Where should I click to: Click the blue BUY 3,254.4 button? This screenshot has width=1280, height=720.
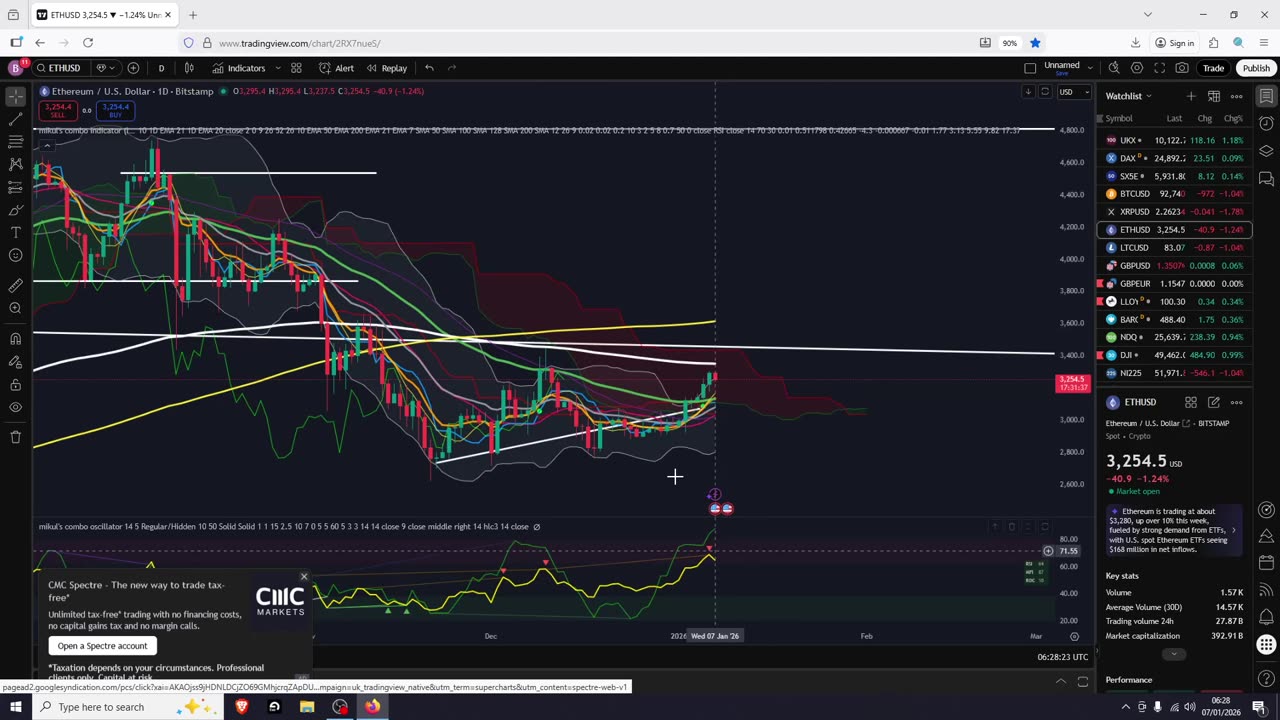115,109
